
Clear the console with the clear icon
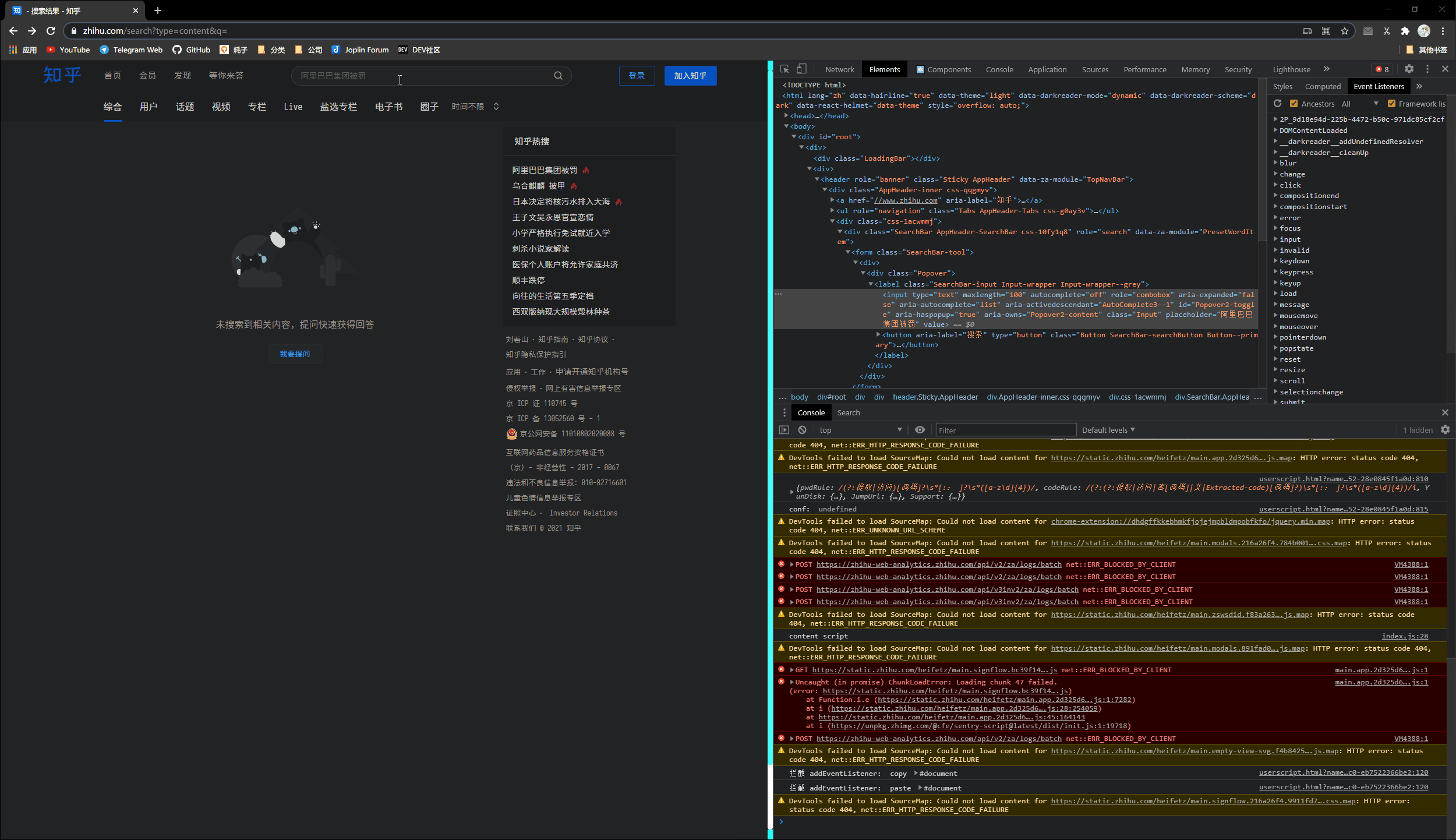tap(803, 430)
